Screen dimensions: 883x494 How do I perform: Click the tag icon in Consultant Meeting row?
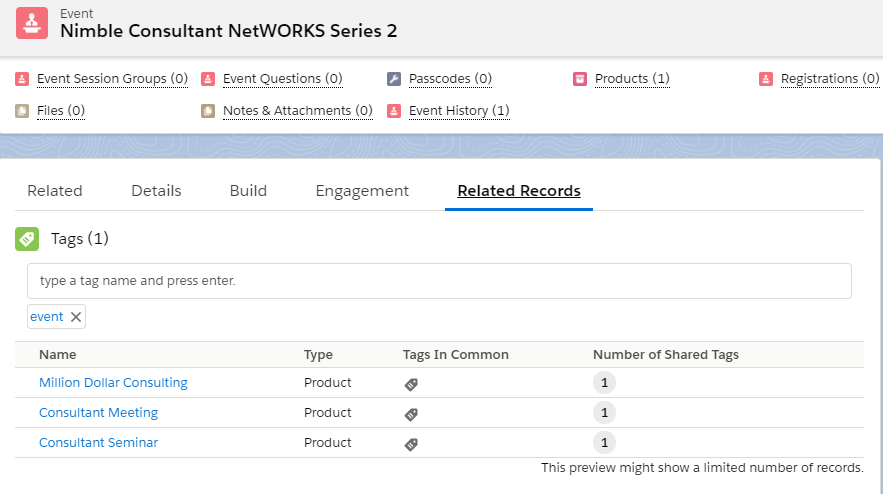(x=411, y=414)
